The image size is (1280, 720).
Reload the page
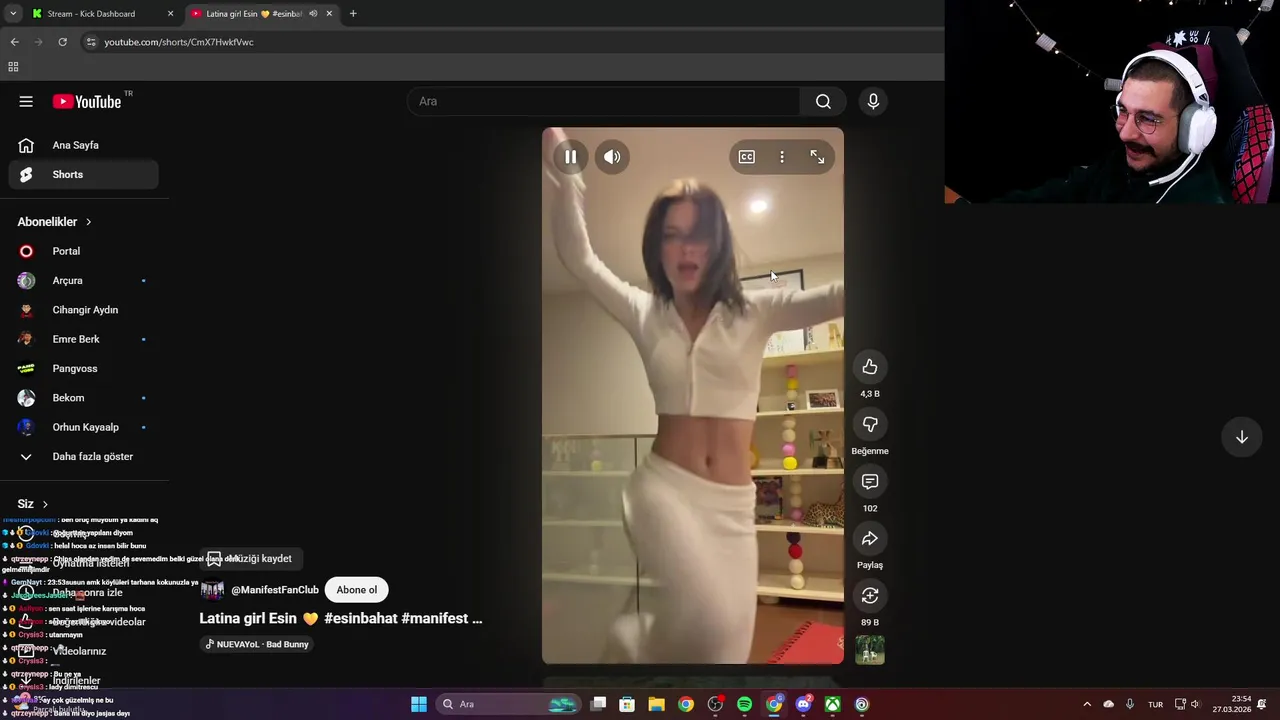pyautogui.click(x=62, y=42)
